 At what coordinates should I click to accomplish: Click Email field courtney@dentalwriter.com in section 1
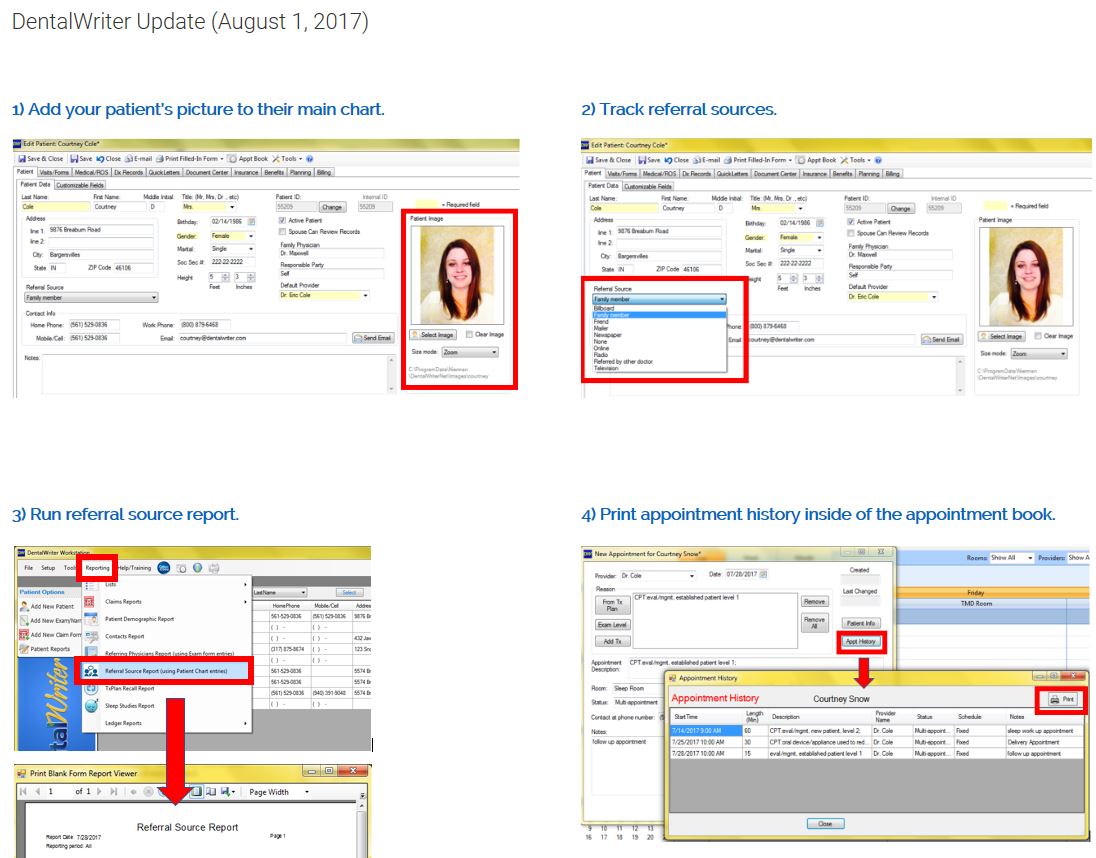tap(262, 337)
